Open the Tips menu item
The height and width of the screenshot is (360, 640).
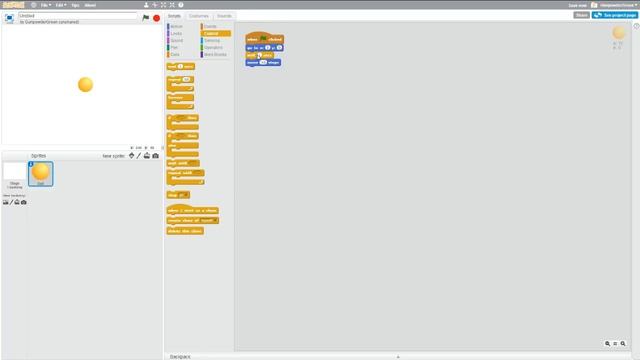tap(76, 5)
